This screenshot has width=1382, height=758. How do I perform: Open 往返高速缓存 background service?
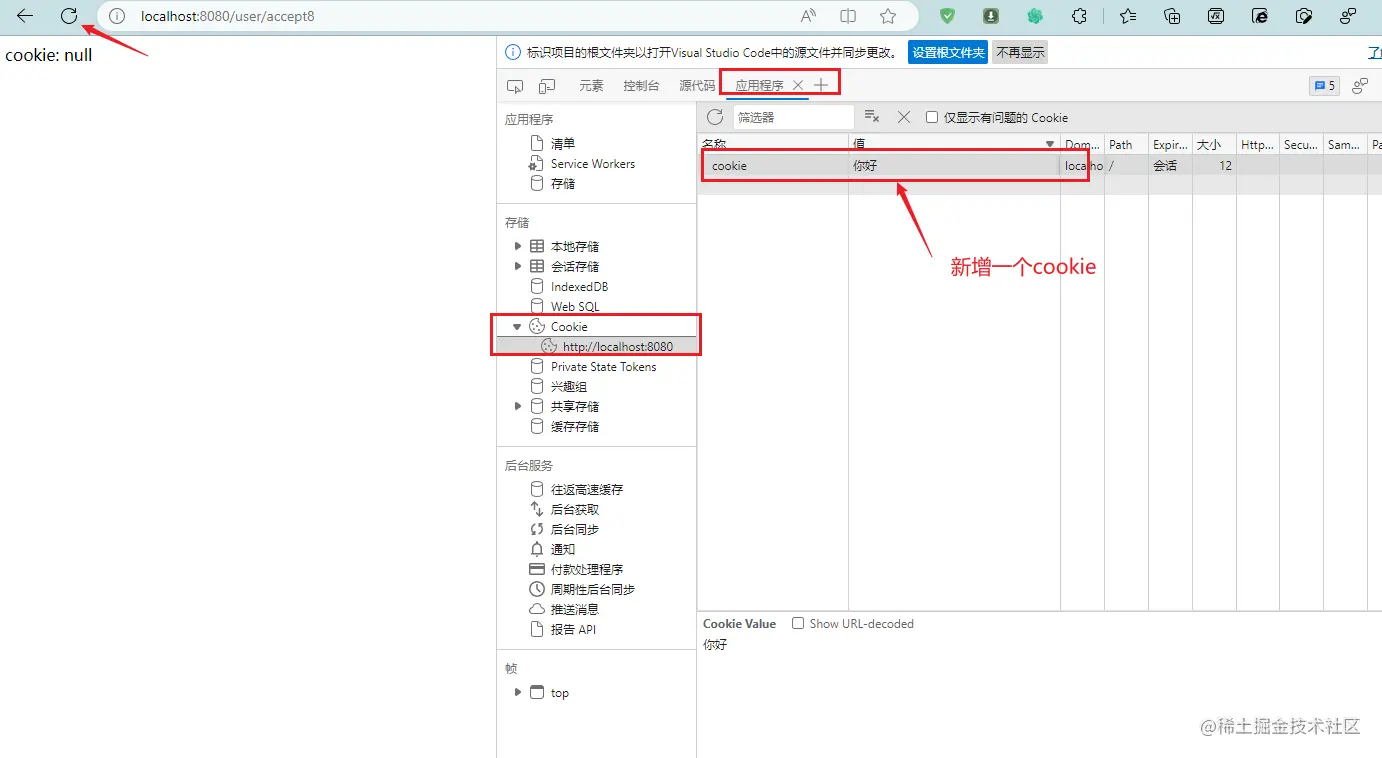[587, 489]
